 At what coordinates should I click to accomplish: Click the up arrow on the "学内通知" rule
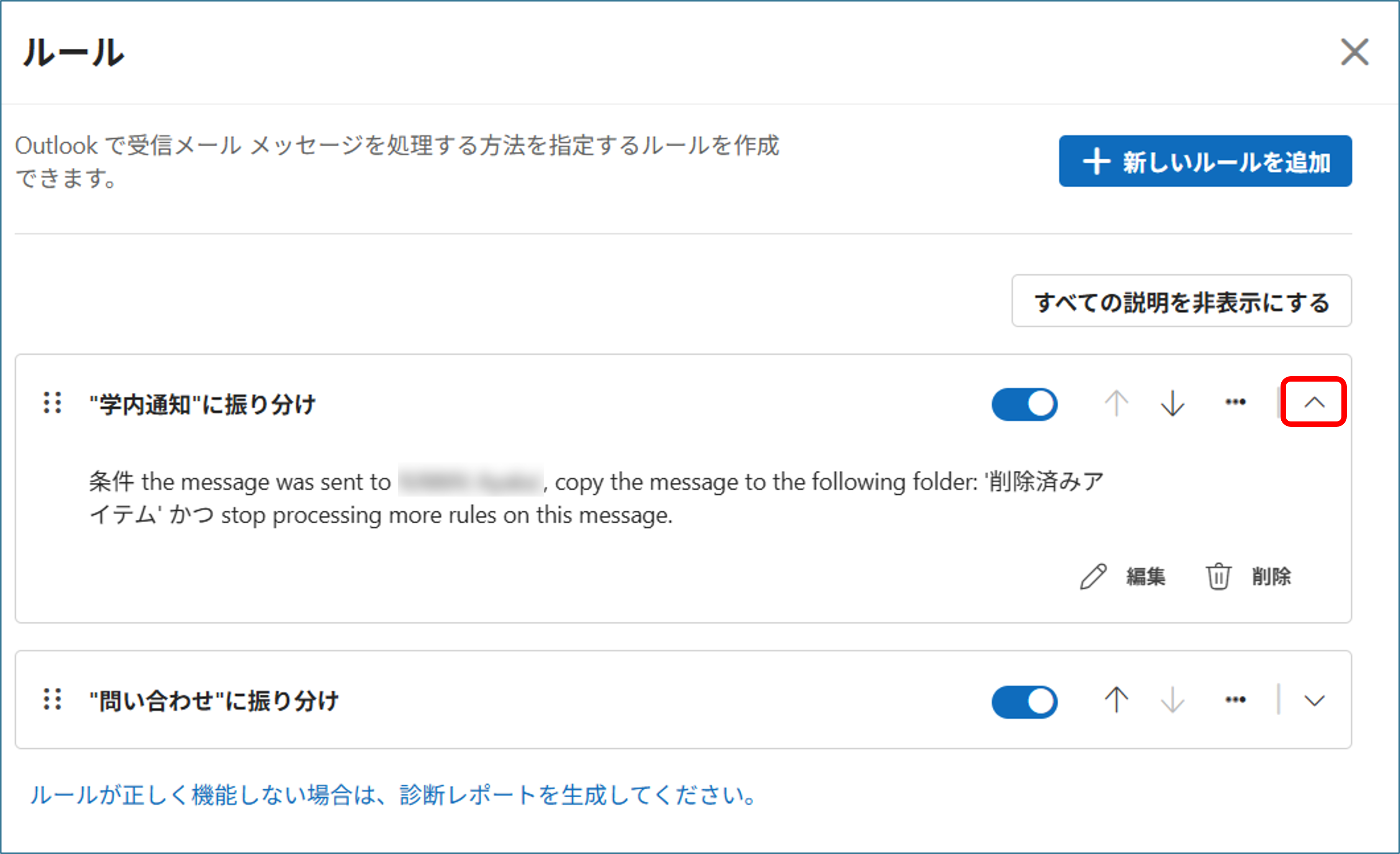(1116, 403)
